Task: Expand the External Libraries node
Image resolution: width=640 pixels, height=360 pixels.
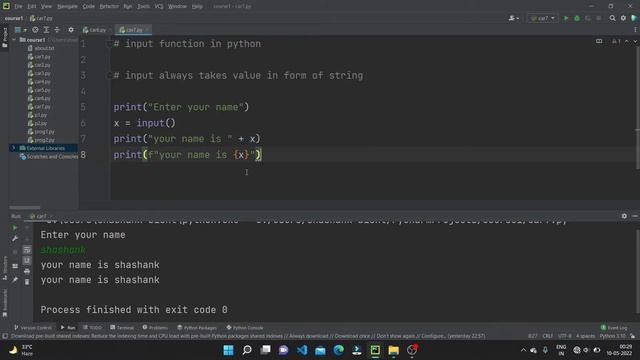Action: 13,148
